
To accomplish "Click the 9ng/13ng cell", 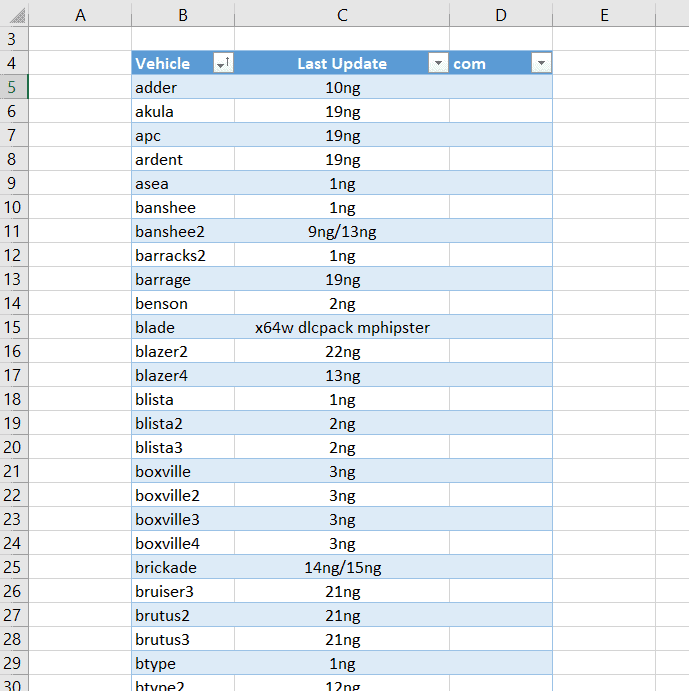I will tap(342, 231).
